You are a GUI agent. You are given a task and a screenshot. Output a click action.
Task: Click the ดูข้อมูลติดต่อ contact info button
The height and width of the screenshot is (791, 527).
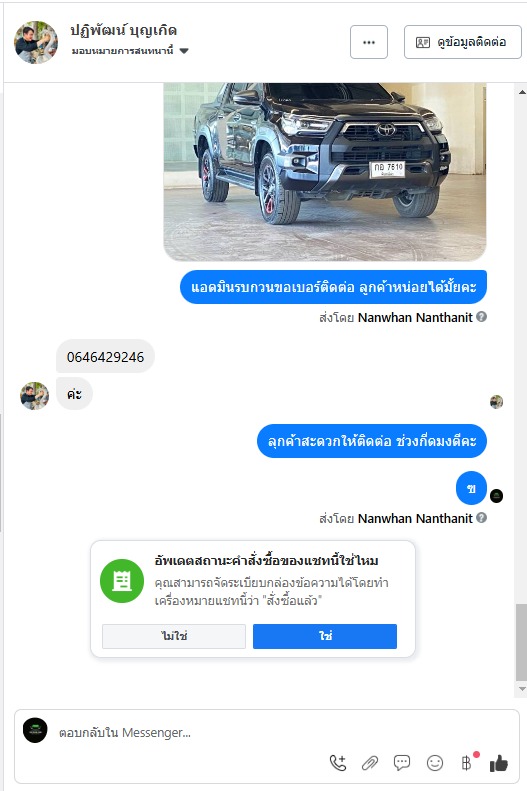tap(462, 42)
